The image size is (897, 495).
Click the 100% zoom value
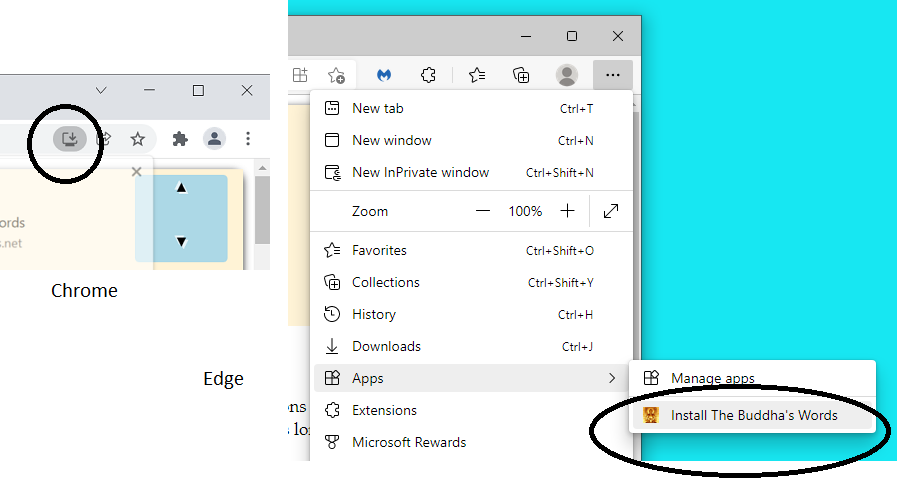coord(525,211)
